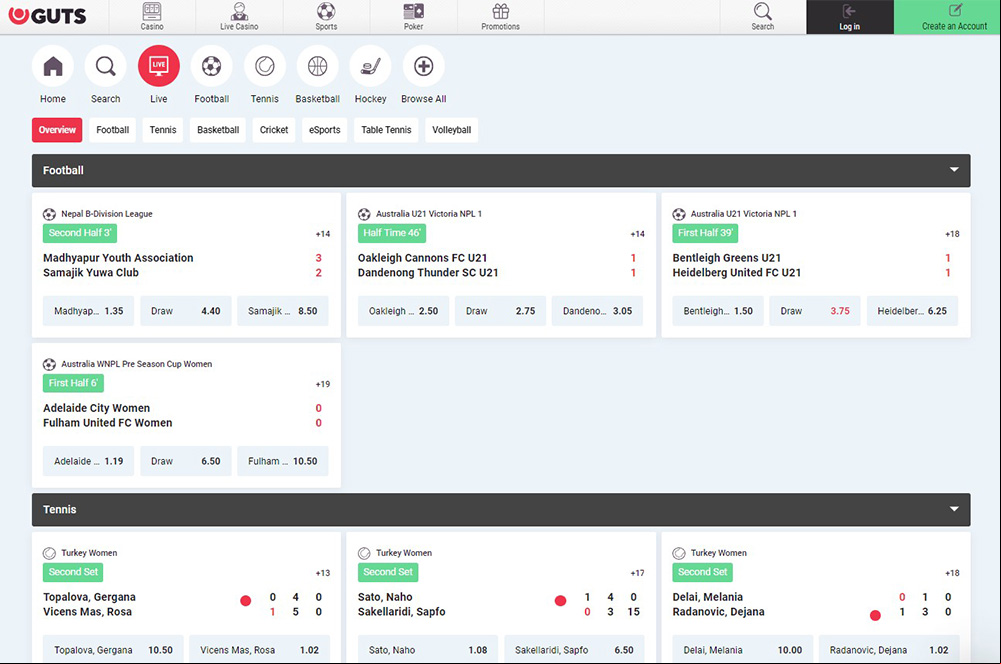Bet on Sato, Naho at 1.08
This screenshot has width=1001, height=664.
(x=428, y=649)
